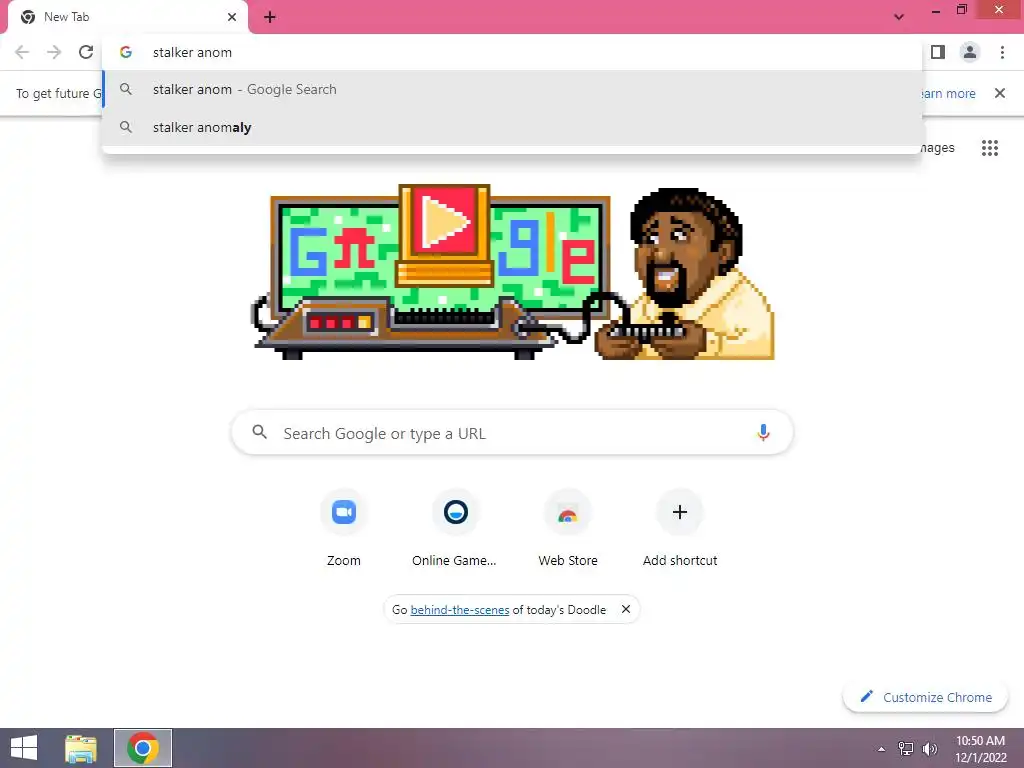Show hidden tray icons arrow
This screenshot has height=768, width=1024.
[881, 749]
